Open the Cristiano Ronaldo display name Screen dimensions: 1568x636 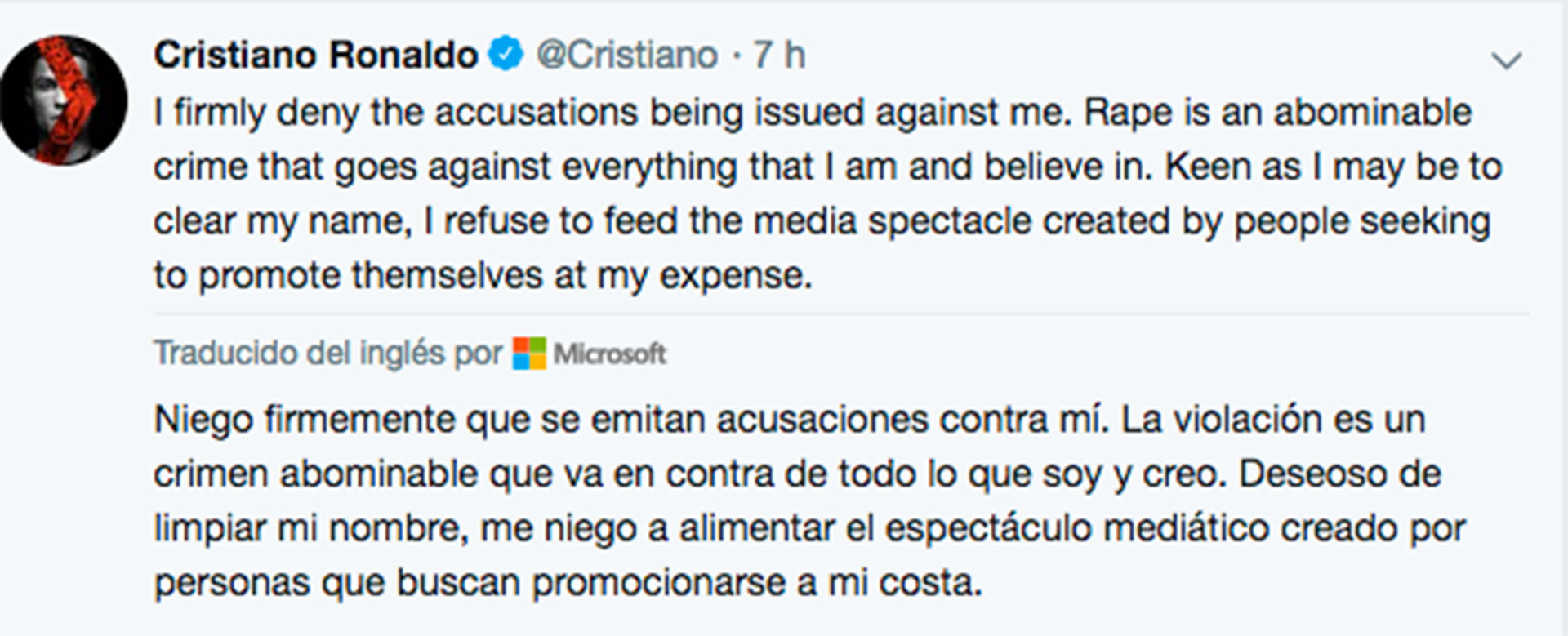click(x=315, y=56)
